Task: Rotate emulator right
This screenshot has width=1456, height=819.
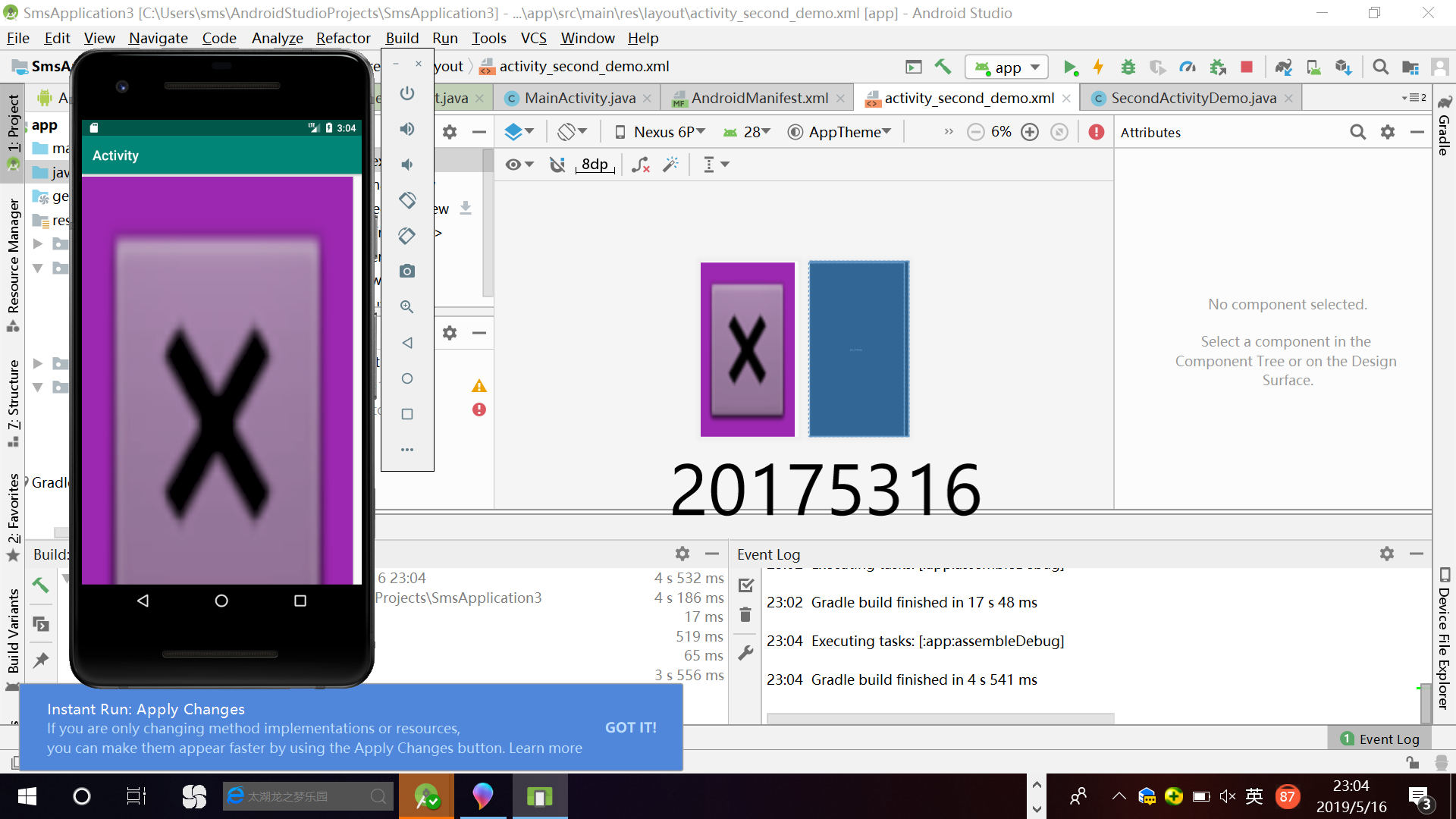Action: tap(407, 236)
